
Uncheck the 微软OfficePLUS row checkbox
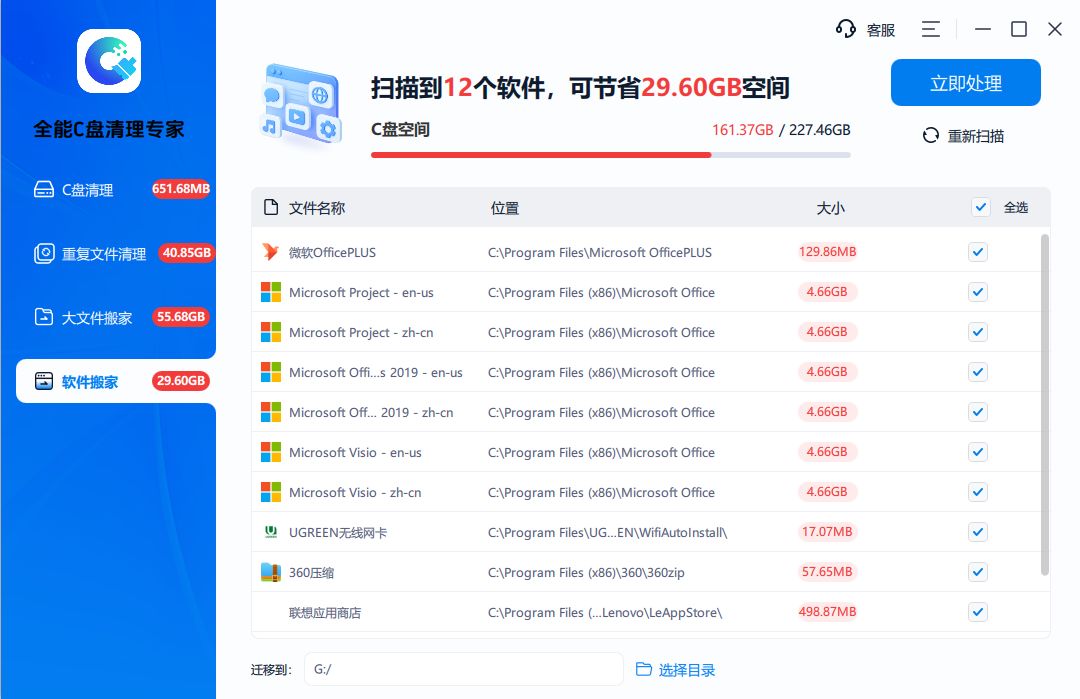tap(977, 252)
